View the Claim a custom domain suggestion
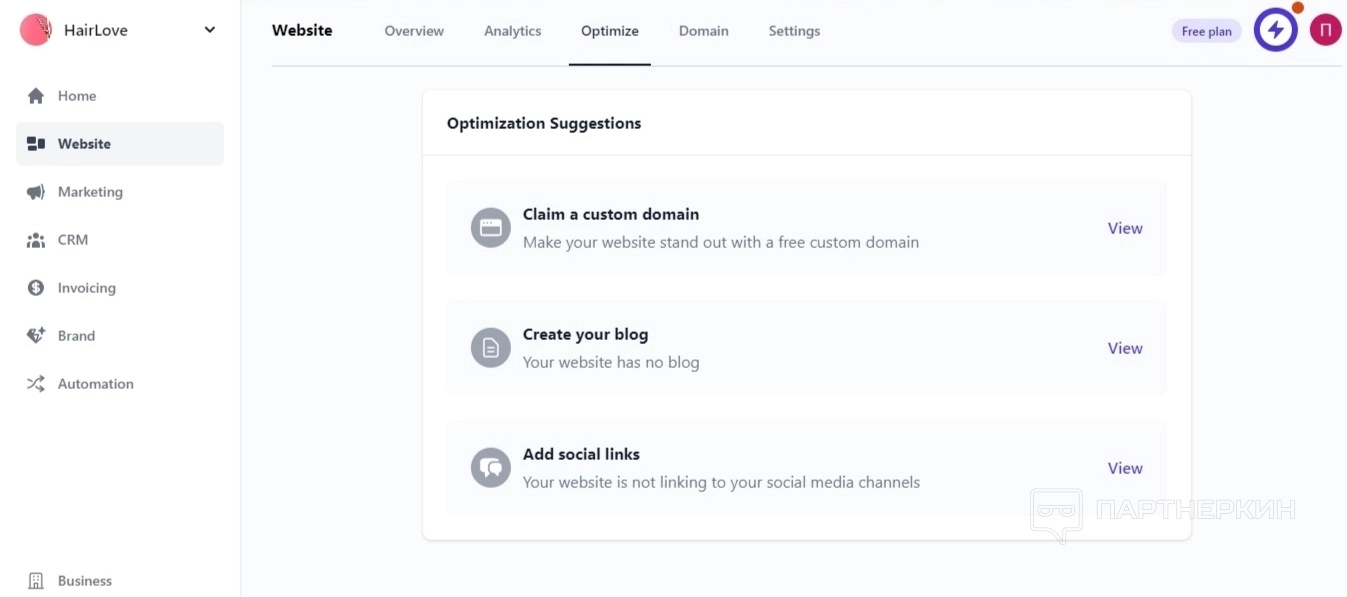Screen dimensions: 1347x597 pos(1125,228)
